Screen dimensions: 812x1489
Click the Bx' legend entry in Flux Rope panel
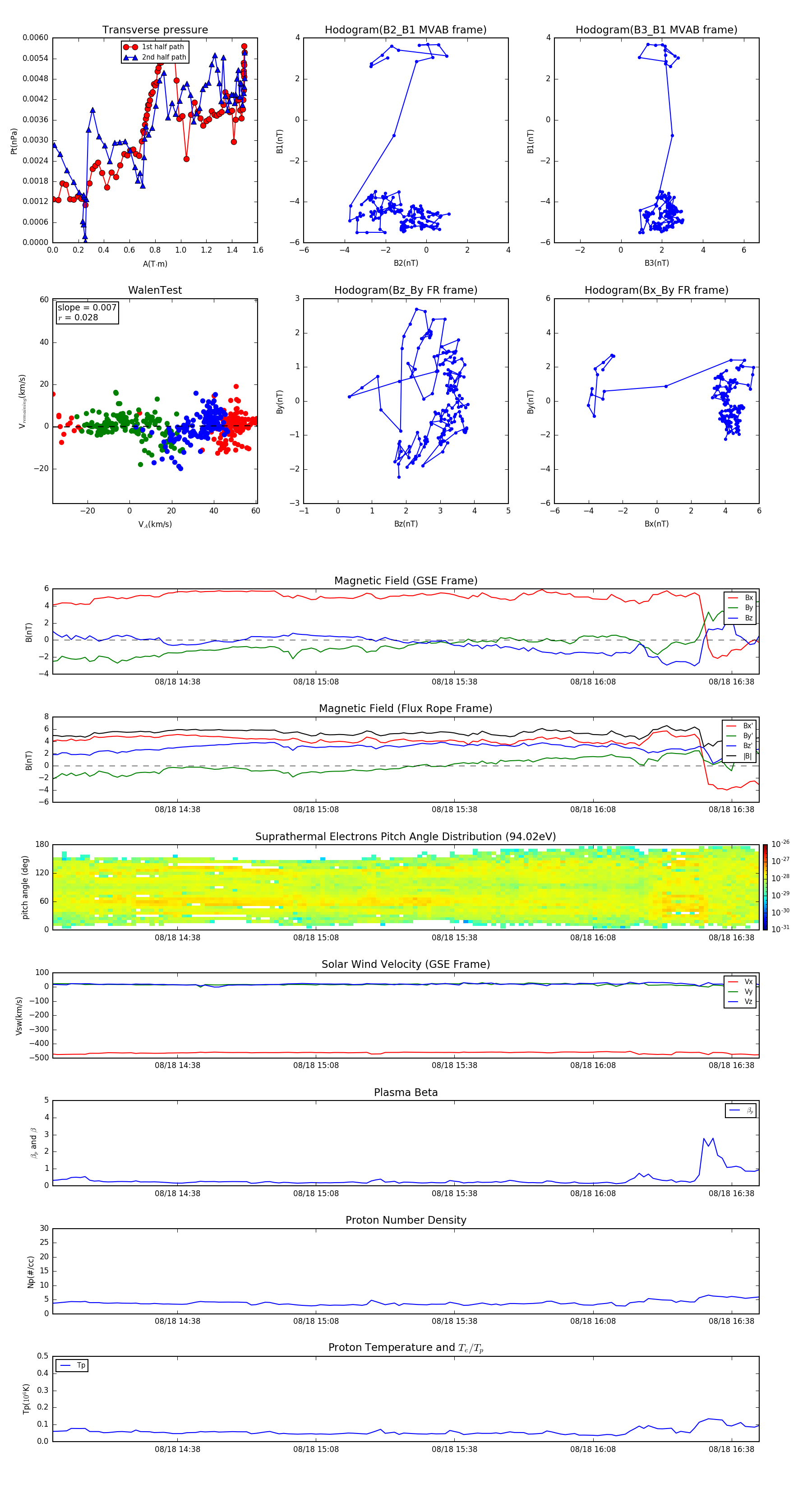740,726
